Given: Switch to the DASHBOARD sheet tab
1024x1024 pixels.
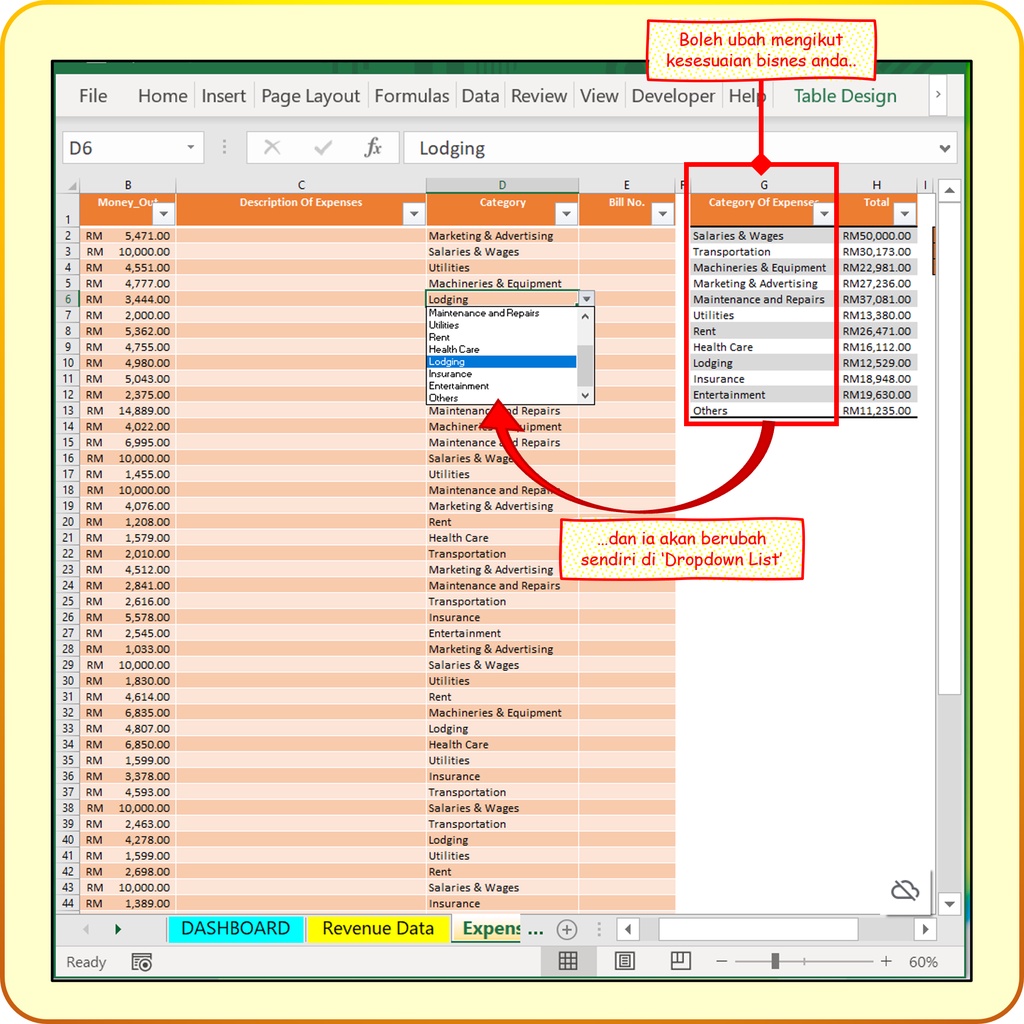Looking at the screenshot, I should click(235, 928).
